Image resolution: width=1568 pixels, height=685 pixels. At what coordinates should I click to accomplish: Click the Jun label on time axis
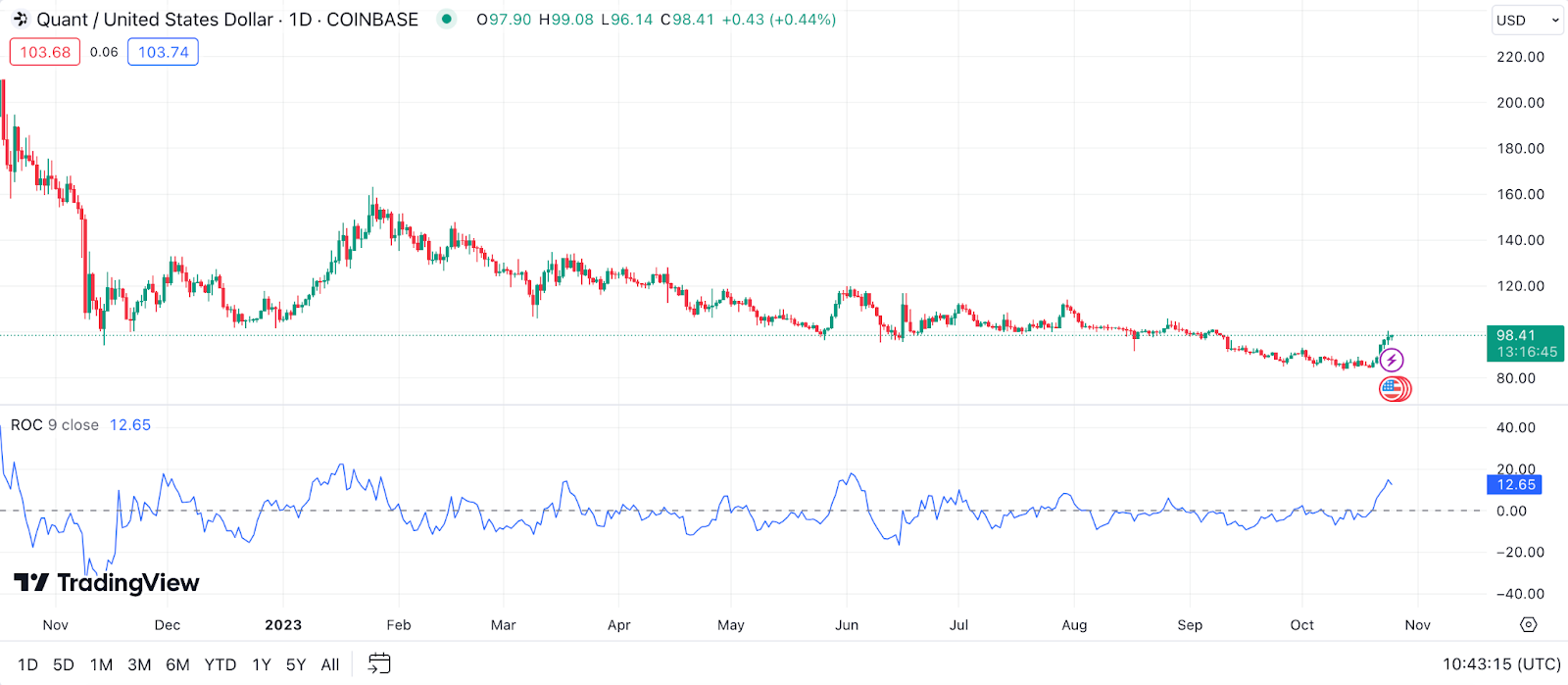(x=847, y=624)
